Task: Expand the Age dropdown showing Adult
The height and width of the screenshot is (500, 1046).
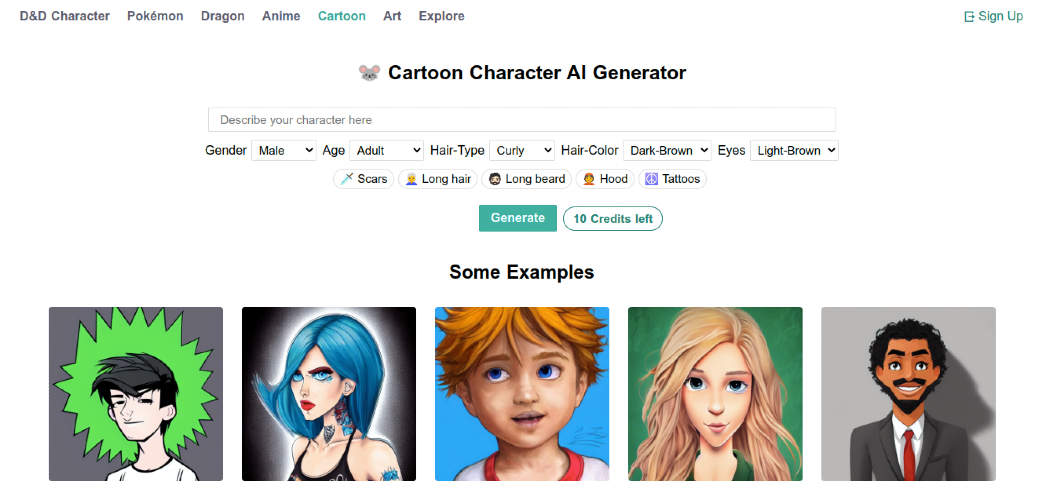Action: (386, 151)
